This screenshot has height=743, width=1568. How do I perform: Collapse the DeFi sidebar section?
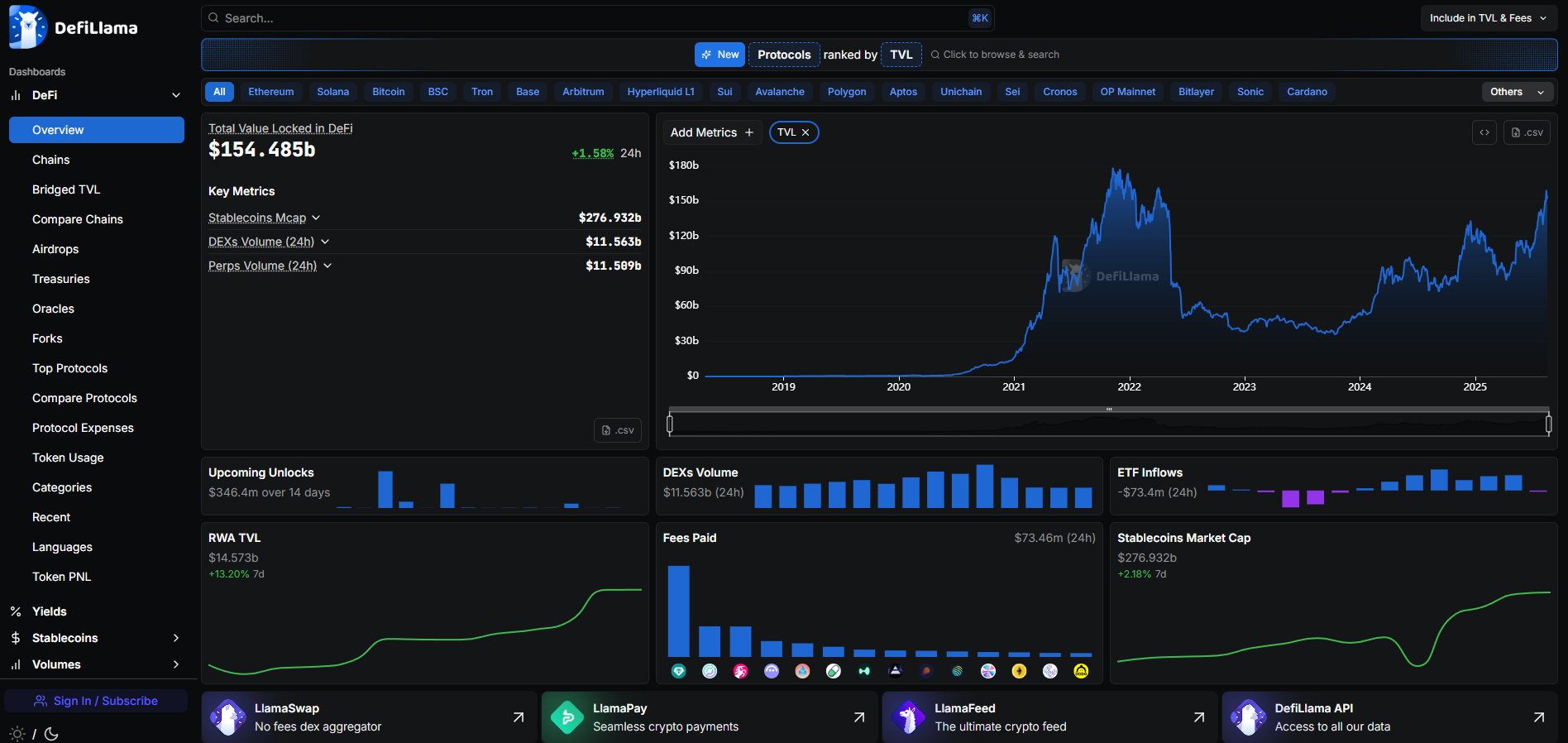176,95
